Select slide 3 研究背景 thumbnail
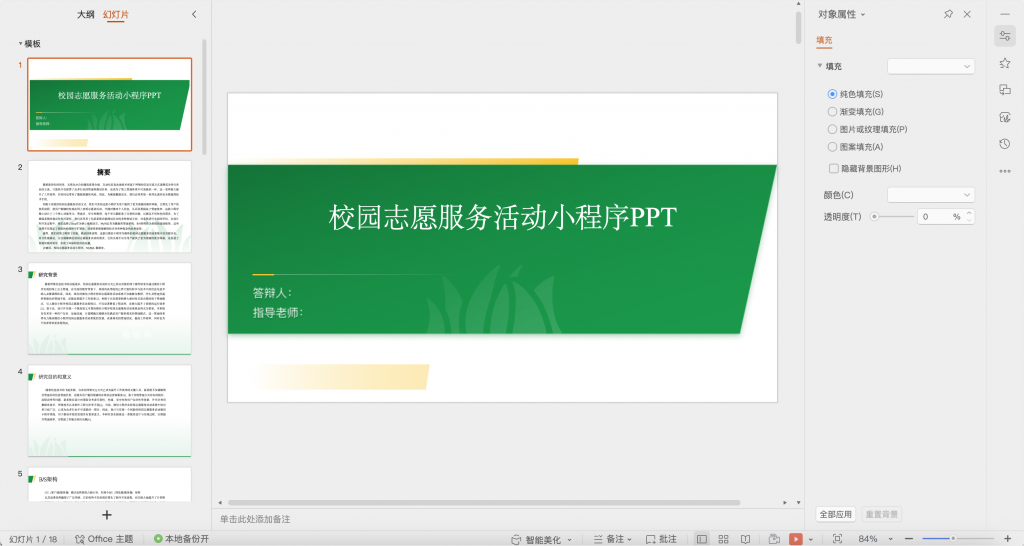 pos(109,308)
